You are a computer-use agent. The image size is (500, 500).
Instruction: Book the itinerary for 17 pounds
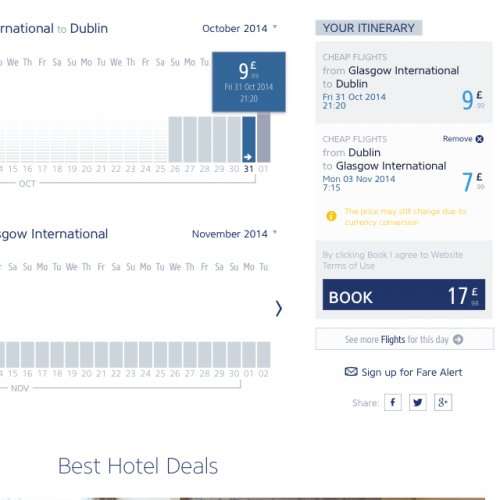(x=404, y=295)
